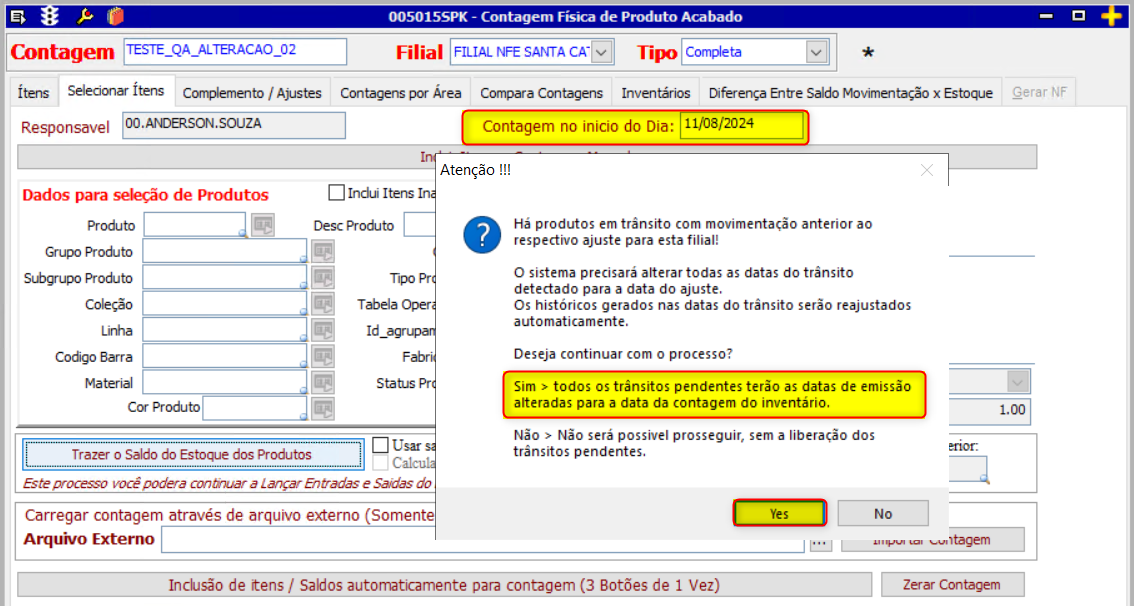Expand the Tipo dropdown
The height and width of the screenshot is (606, 1134).
click(x=816, y=52)
